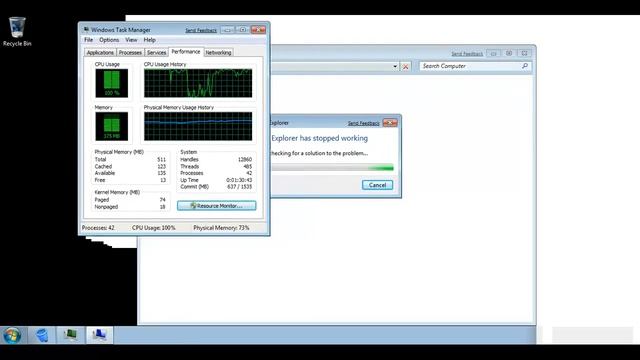Click Send Feedback link in Explorer error dialog
Image resolution: width=640 pixels, height=360 pixels.
[363, 123]
